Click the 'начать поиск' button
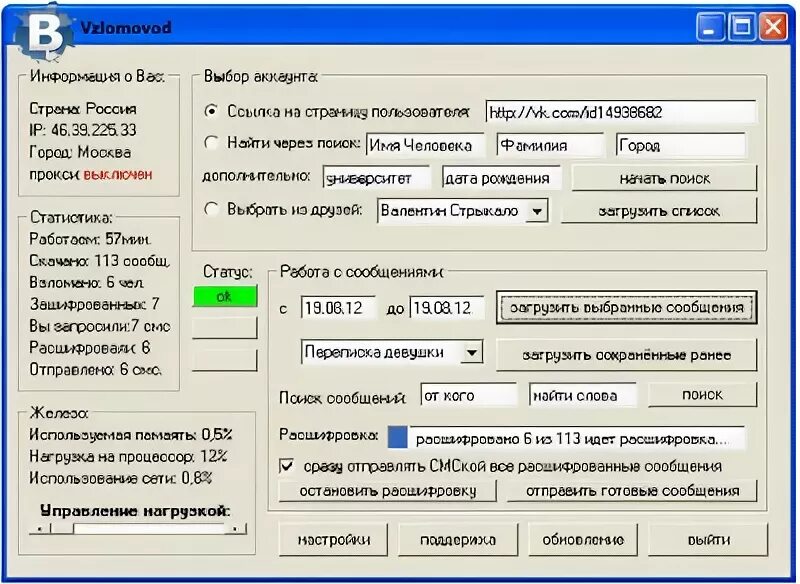This screenshot has width=800, height=584. click(x=664, y=179)
